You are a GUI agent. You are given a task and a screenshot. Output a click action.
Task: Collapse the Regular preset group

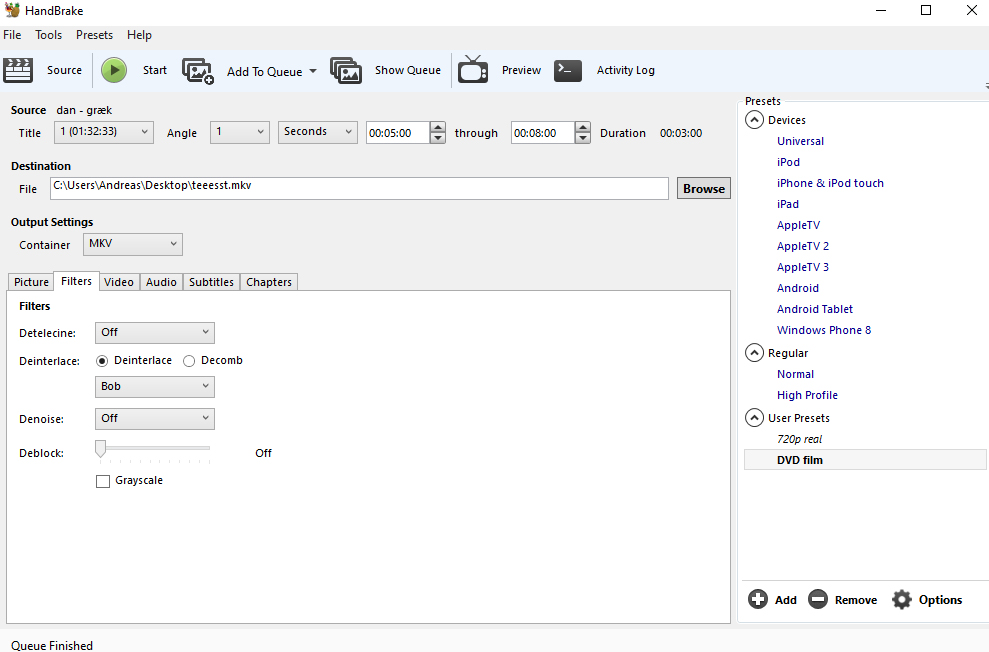click(754, 353)
